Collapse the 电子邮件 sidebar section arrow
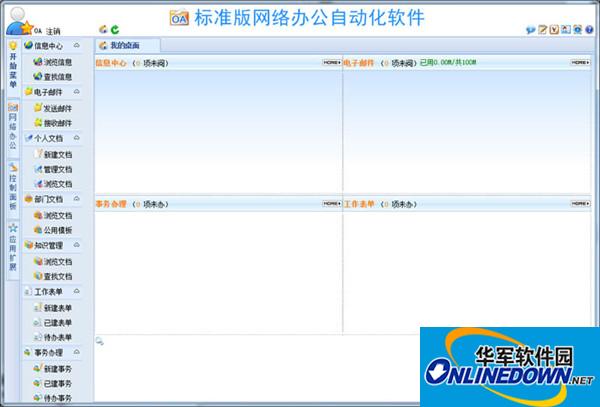Screen dimensions: 600x407 [x=77, y=92]
